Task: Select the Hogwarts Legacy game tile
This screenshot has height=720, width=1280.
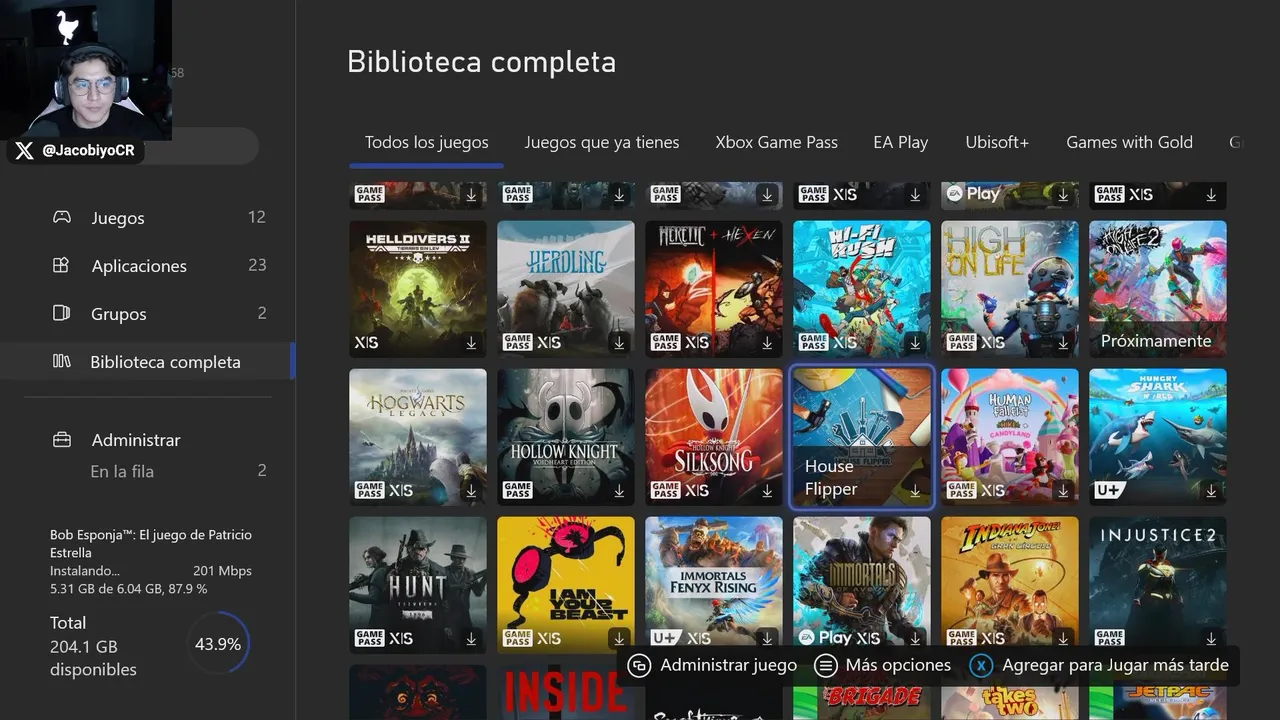Action: (418, 437)
